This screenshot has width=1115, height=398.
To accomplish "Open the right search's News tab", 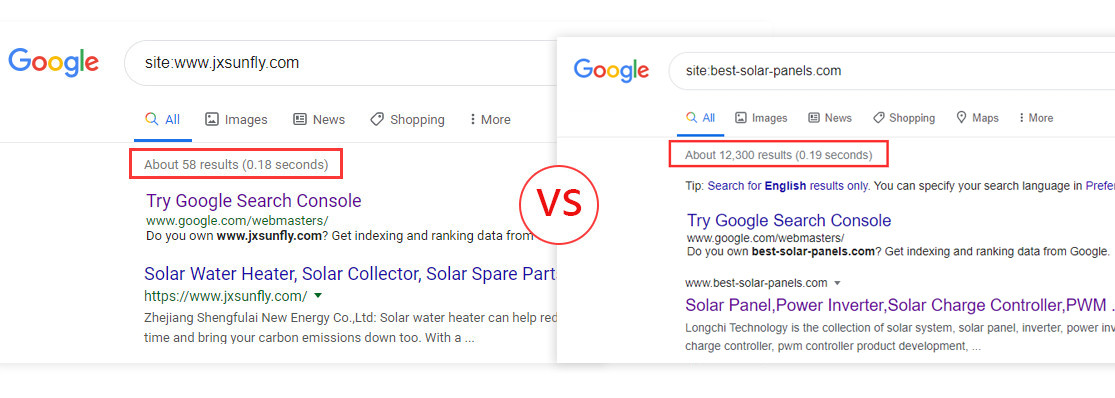I will point(830,118).
